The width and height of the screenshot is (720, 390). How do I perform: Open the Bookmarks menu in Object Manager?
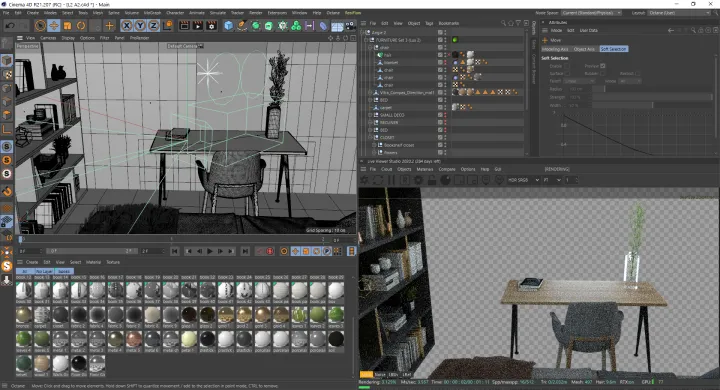click(x=449, y=23)
